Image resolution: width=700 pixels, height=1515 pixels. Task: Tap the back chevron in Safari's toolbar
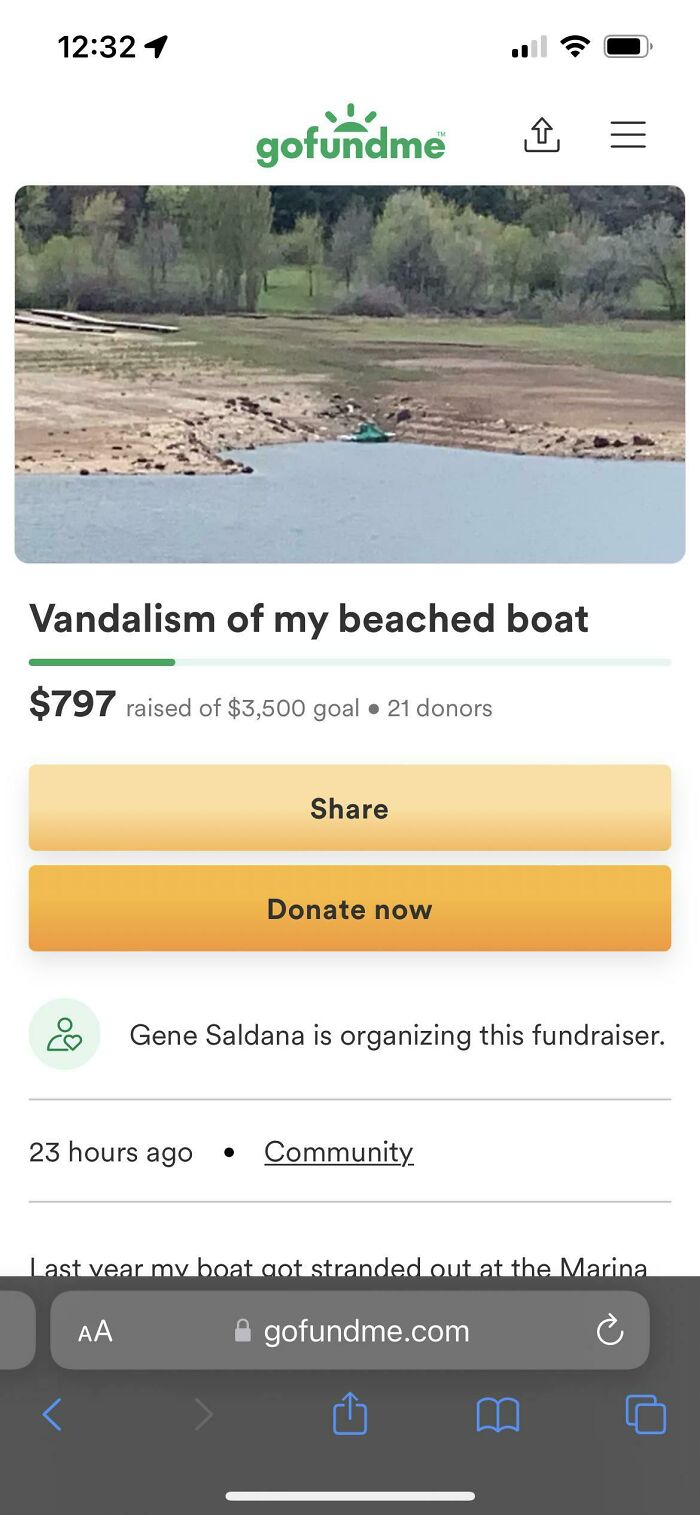pyautogui.click(x=53, y=1415)
